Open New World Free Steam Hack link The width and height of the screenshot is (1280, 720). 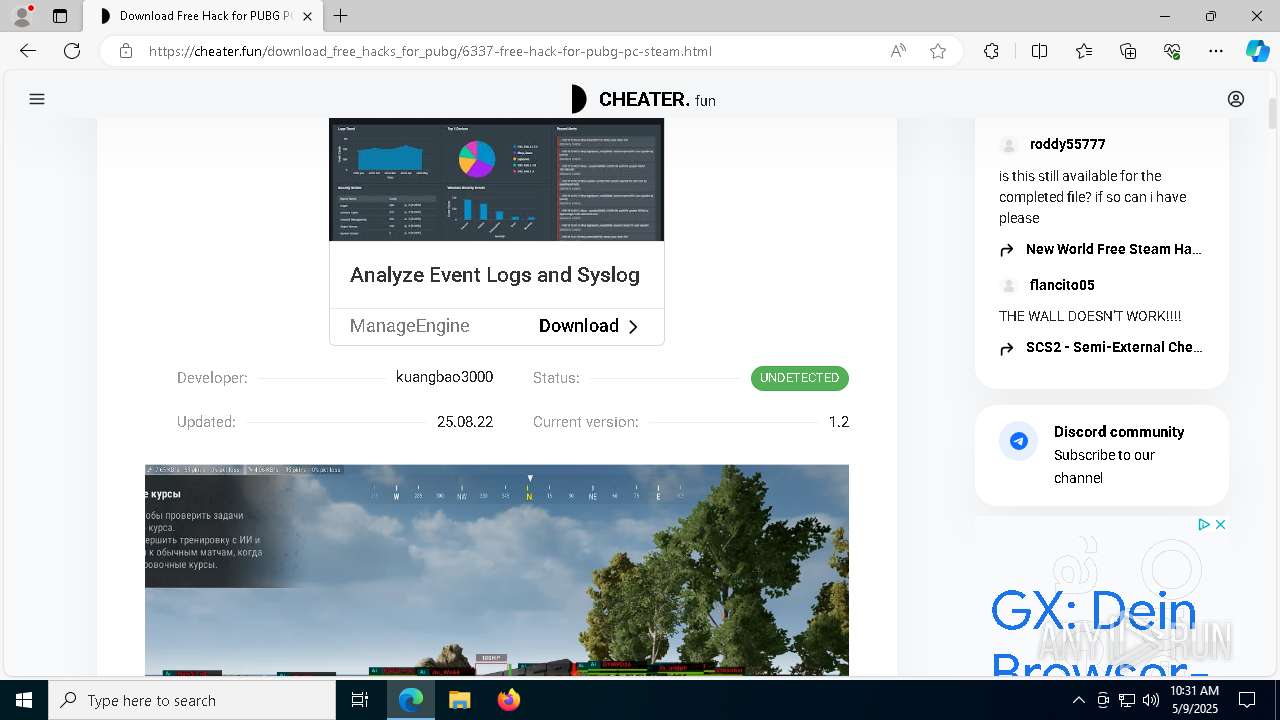(1113, 249)
